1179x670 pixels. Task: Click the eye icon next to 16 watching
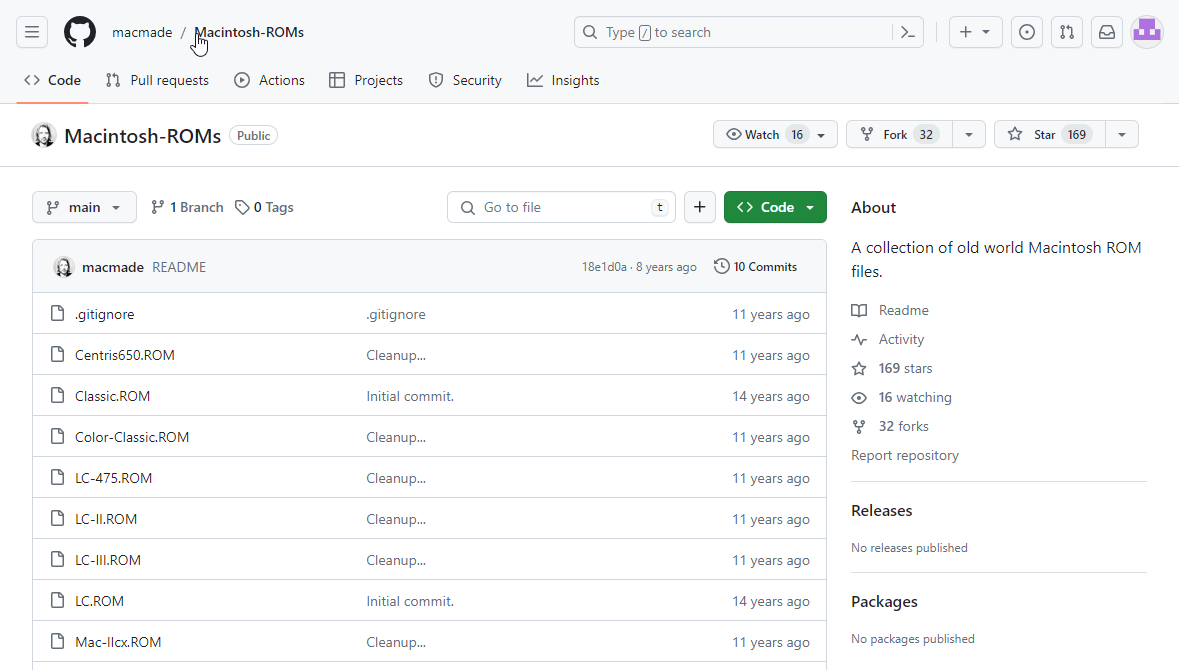[x=859, y=398]
